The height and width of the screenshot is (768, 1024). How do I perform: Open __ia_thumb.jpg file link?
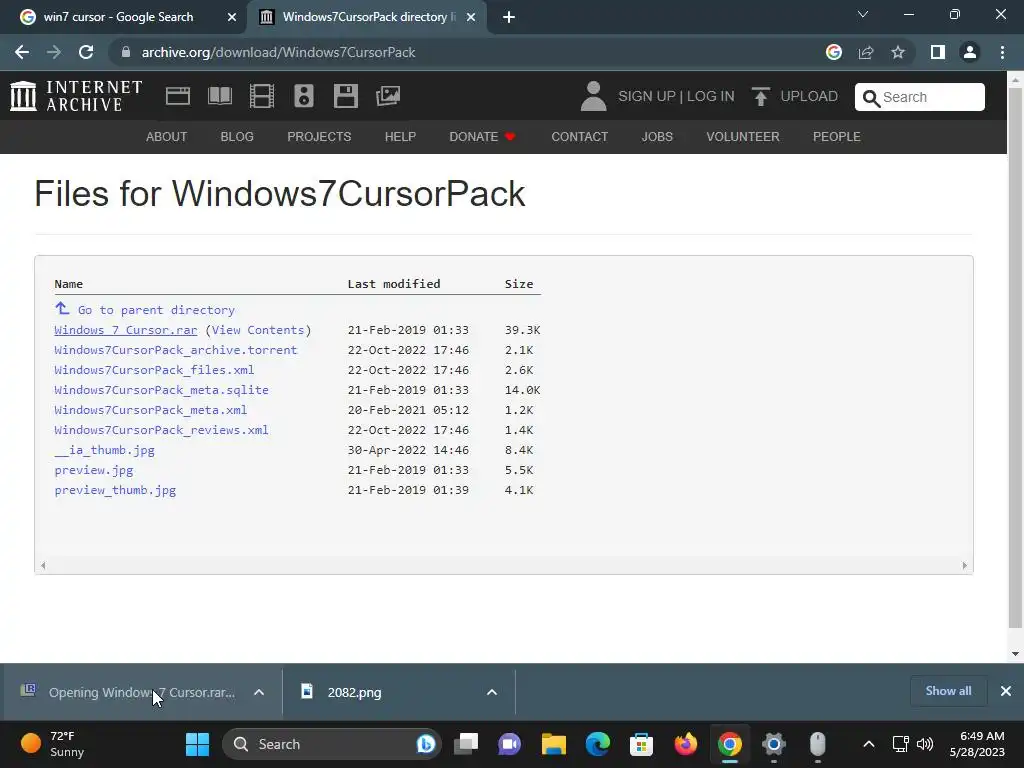tap(104, 450)
